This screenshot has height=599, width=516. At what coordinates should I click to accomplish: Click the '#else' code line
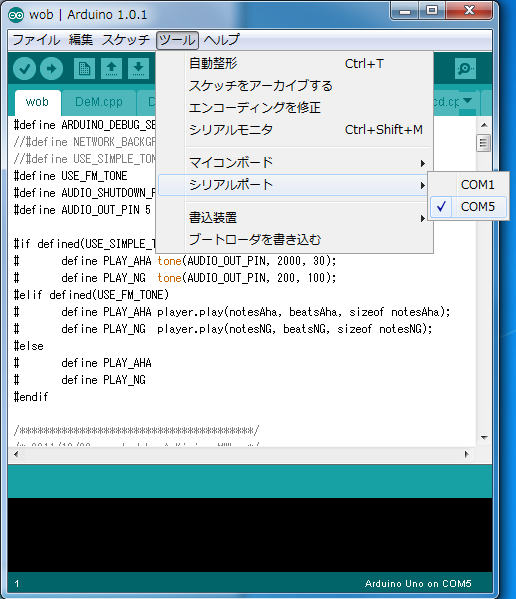click(x=29, y=346)
